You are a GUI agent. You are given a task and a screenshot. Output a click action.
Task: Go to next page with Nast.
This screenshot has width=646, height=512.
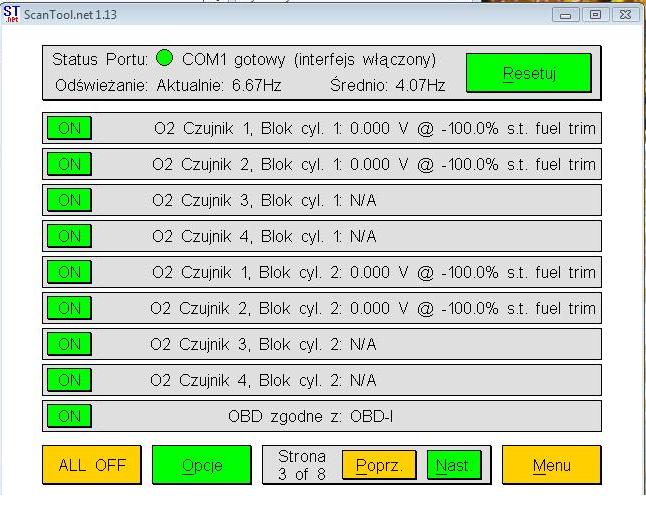[x=452, y=465]
